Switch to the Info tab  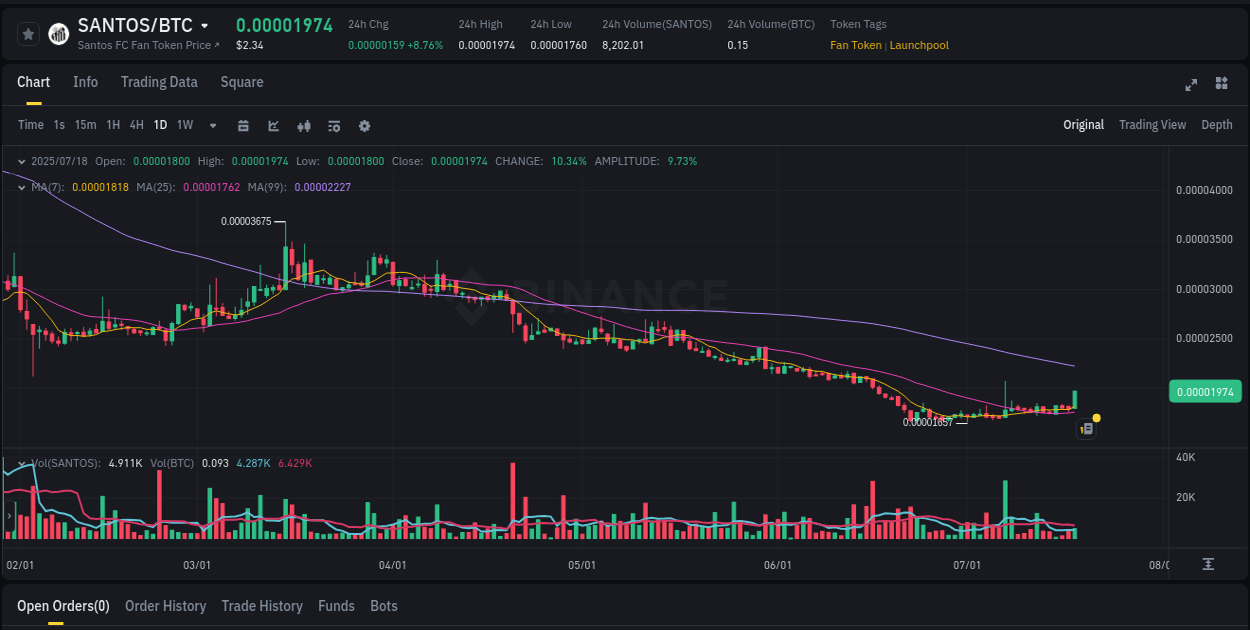pos(85,82)
